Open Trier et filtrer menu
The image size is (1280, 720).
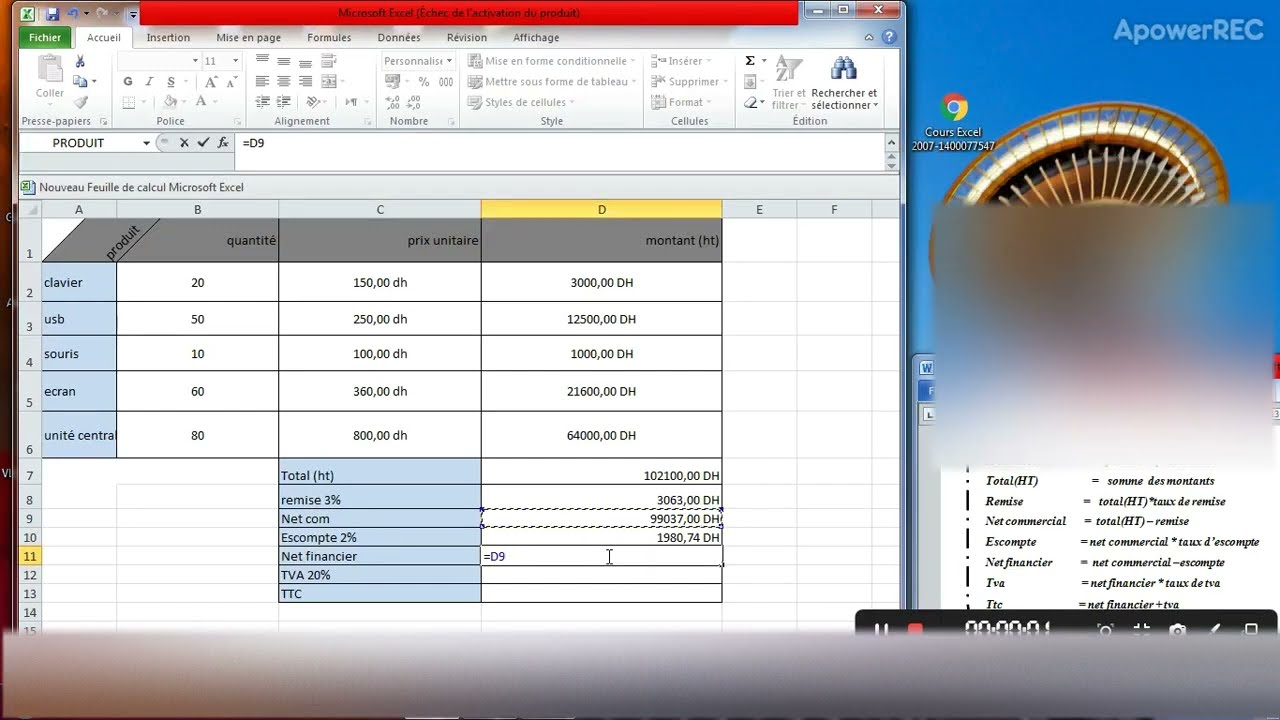click(789, 82)
